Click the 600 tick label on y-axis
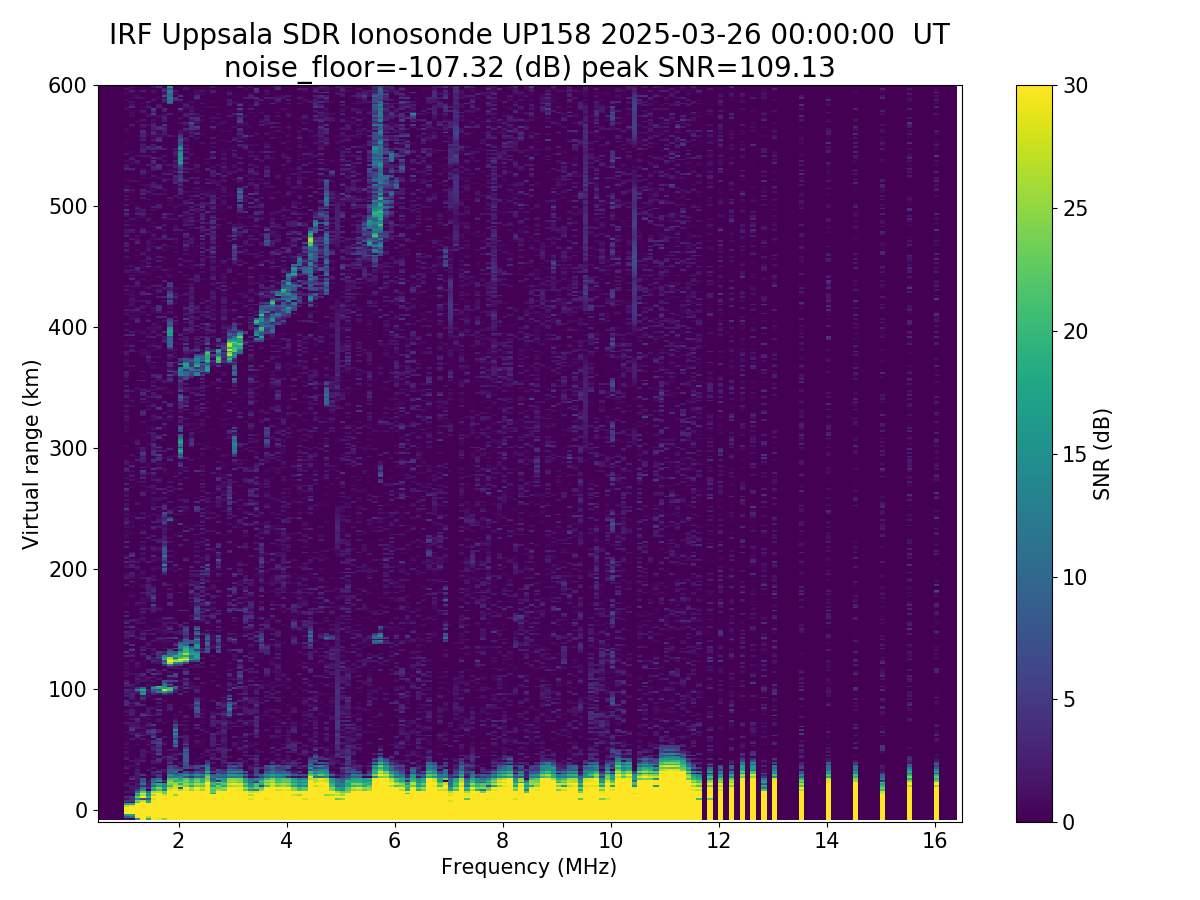 [x=70, y=86]
